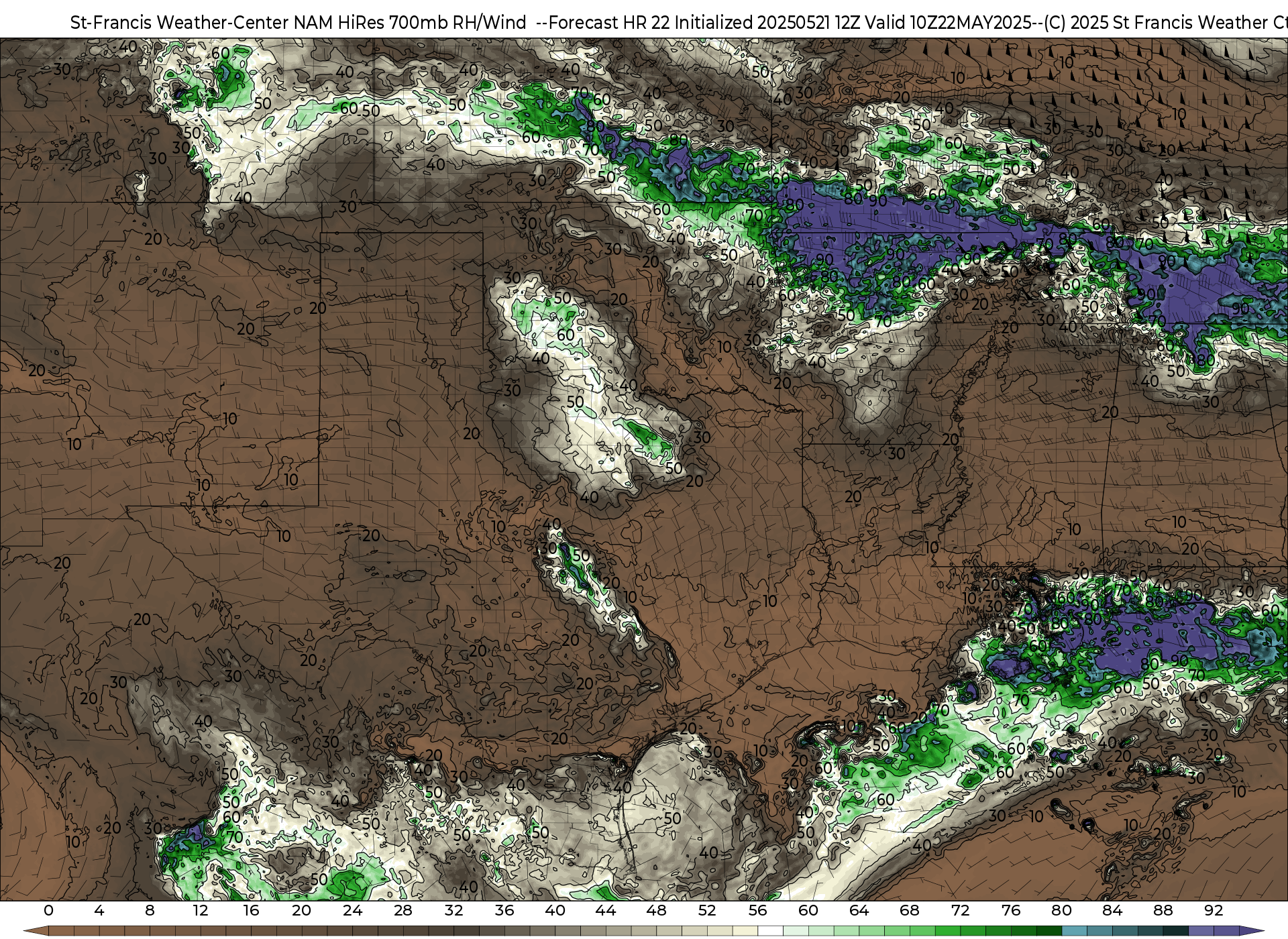Click the colorbar tick label '68'

tap(910, 910)
